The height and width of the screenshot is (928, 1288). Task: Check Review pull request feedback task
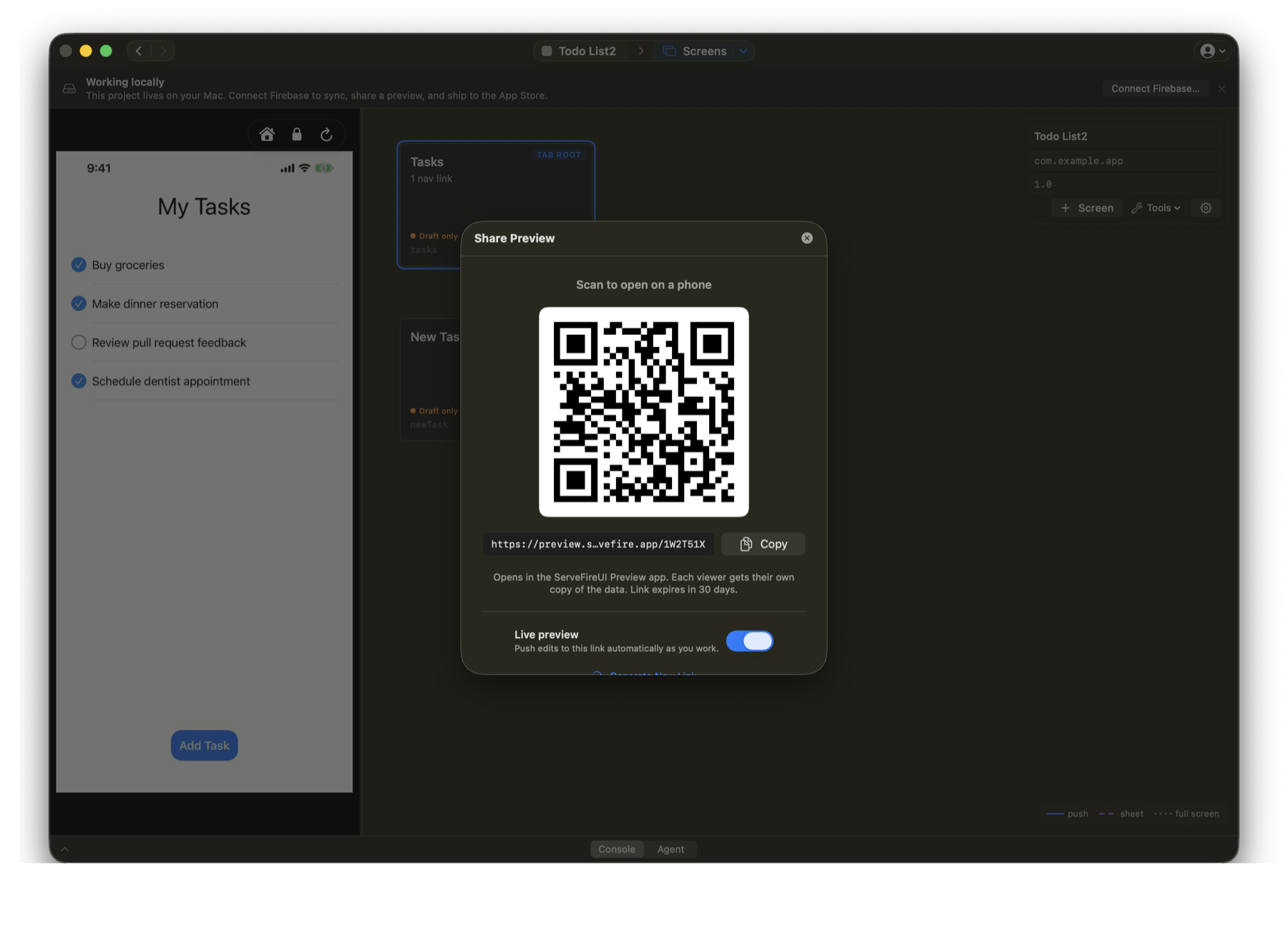click(79, 342)
